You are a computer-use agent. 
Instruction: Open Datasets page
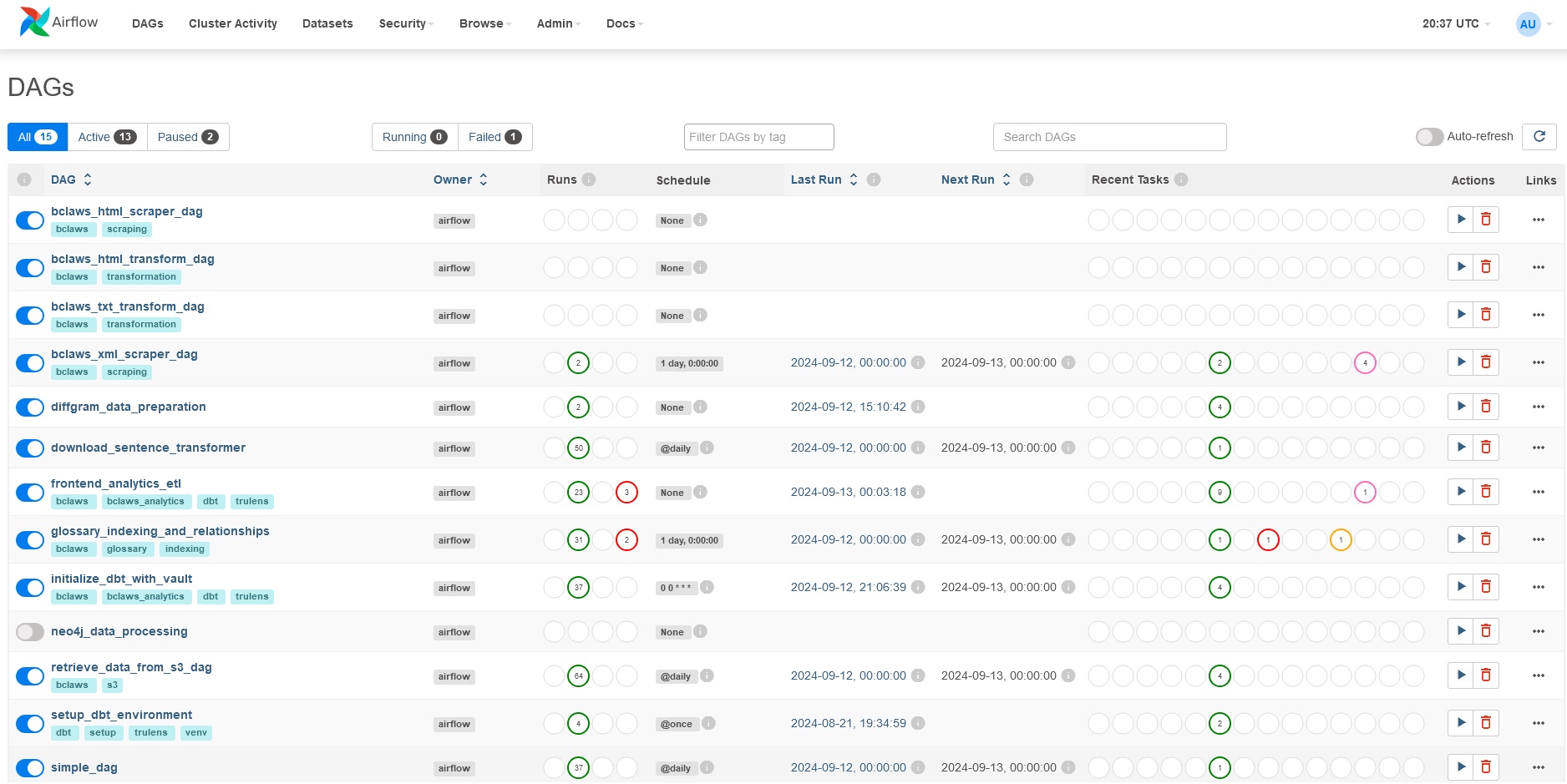click(327, 23)
